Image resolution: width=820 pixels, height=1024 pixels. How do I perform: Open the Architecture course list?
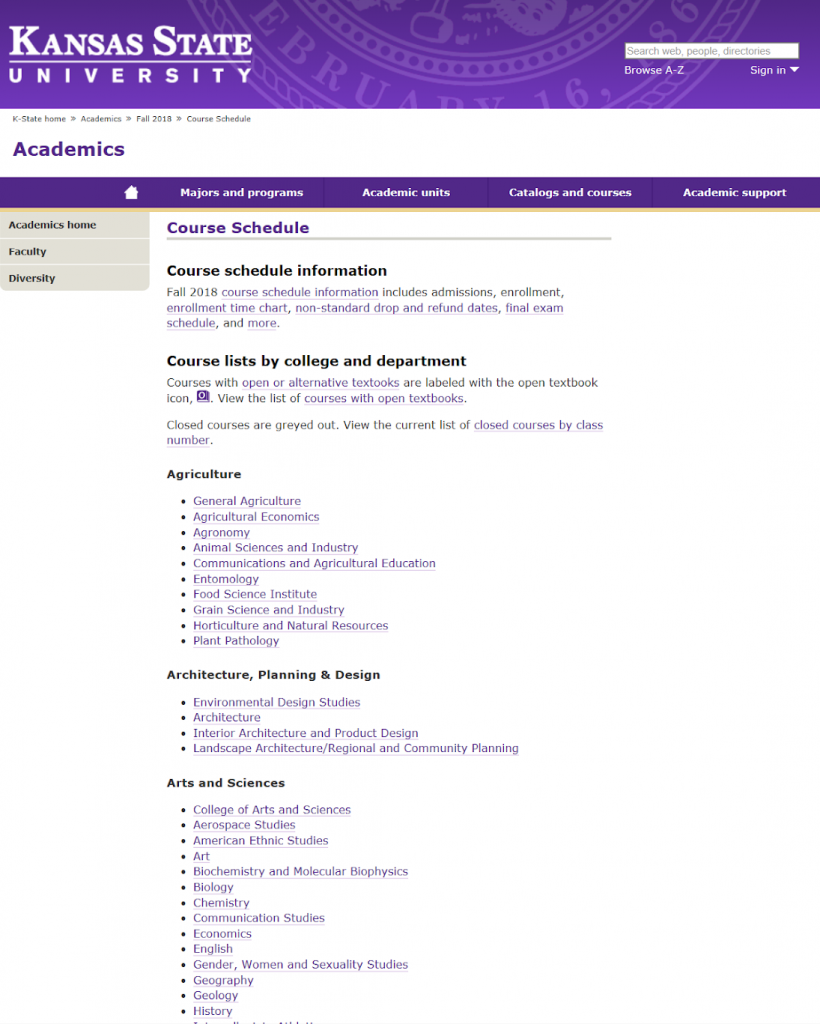(227, 717)
